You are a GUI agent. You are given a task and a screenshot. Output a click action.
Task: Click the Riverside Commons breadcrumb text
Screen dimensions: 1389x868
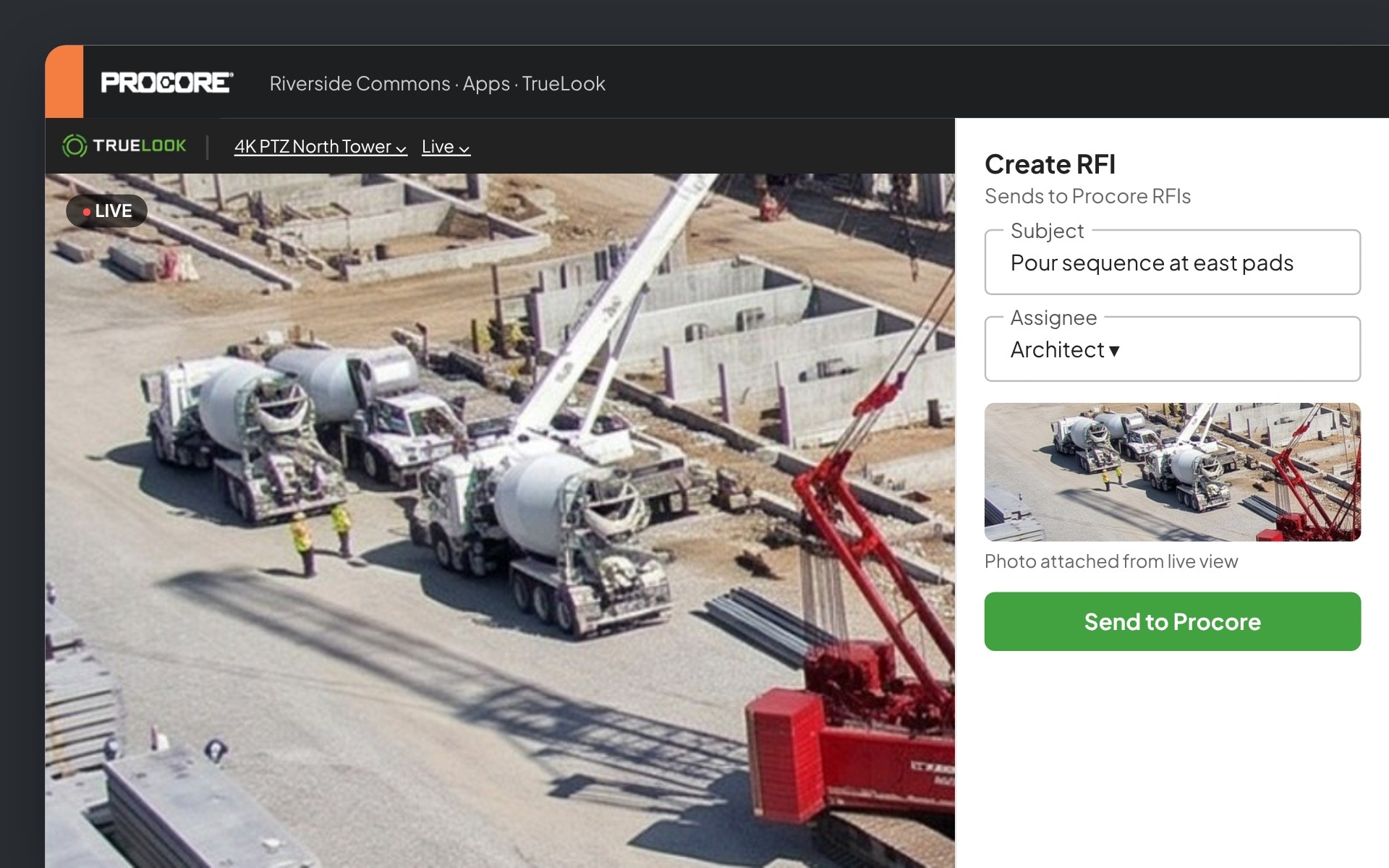coord(360,83)
